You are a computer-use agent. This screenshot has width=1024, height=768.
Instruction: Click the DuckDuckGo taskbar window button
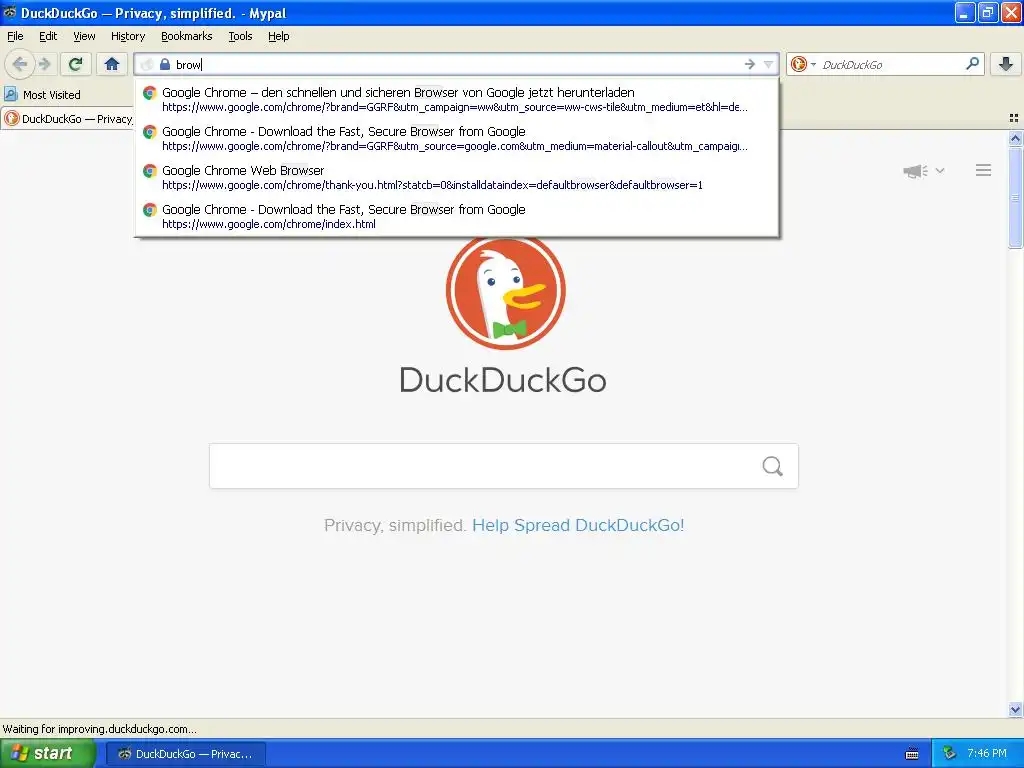pos(185,754)
